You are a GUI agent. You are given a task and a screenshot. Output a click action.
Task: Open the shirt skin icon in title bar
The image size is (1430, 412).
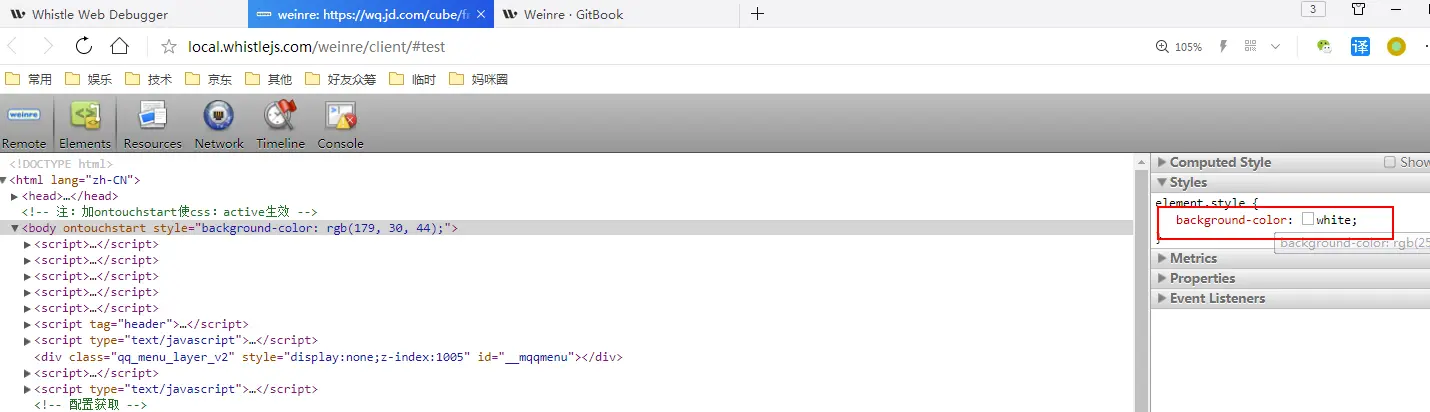[1359, 9]
